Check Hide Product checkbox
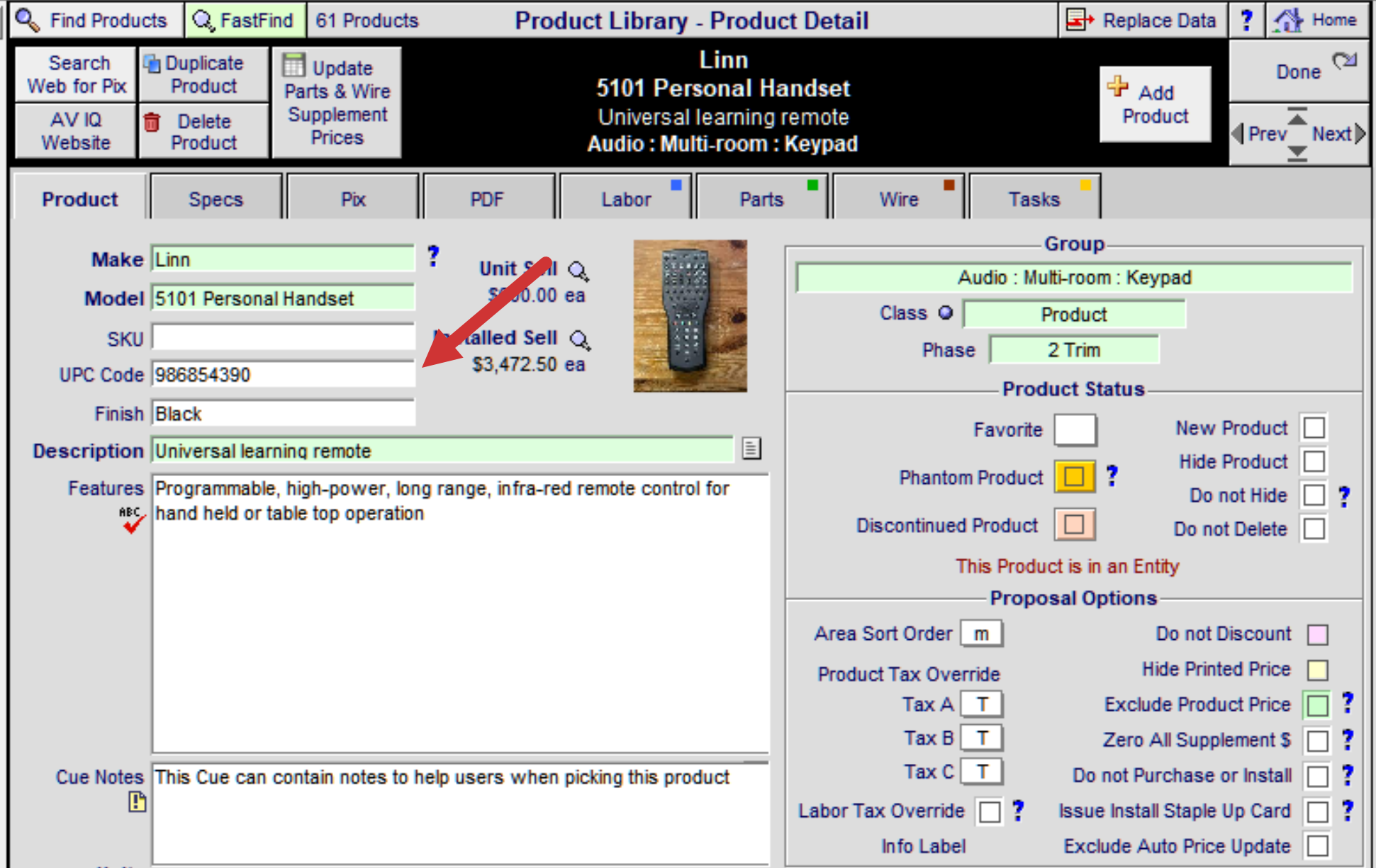 click(x=1314, y=461)
